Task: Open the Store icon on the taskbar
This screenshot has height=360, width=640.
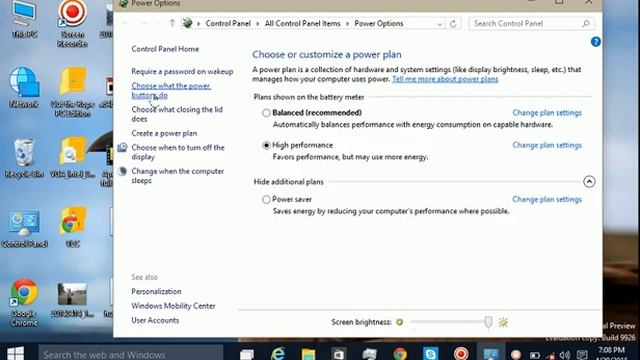Action: 339,354
